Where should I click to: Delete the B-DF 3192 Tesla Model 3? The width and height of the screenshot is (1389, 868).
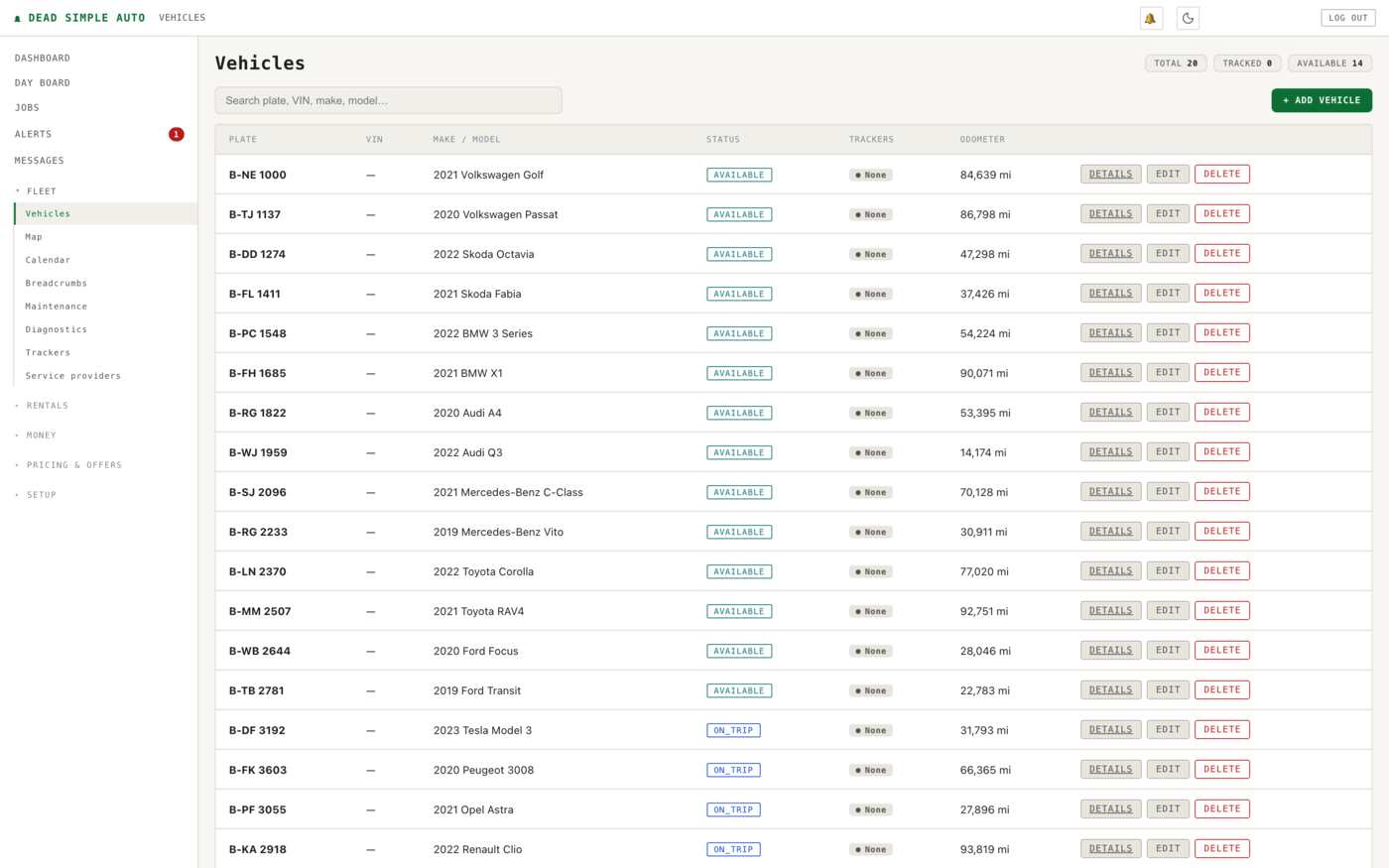pyautogui.click(x=1221, y=729)
